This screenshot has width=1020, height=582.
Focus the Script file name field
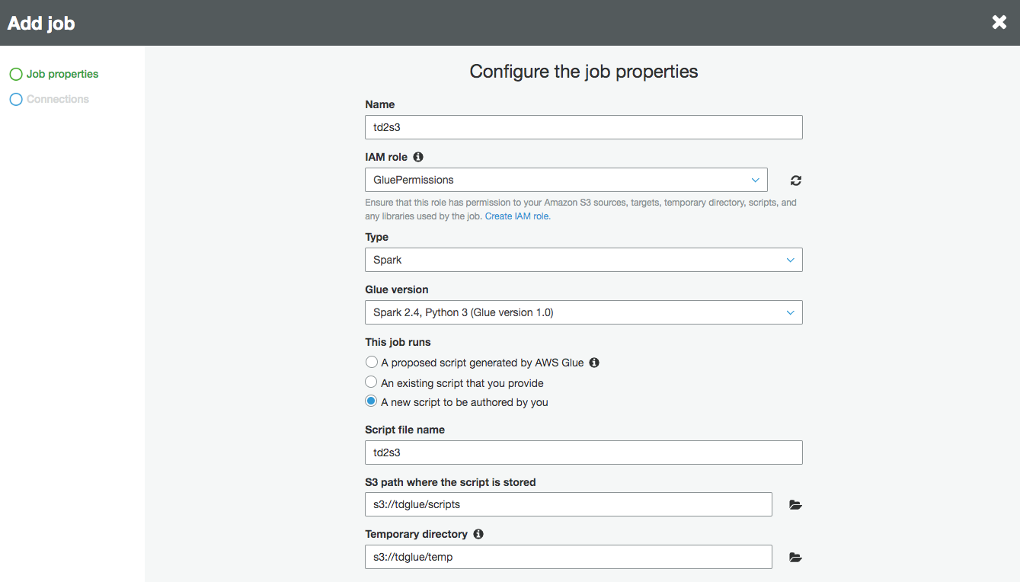(x=583, y=452)
